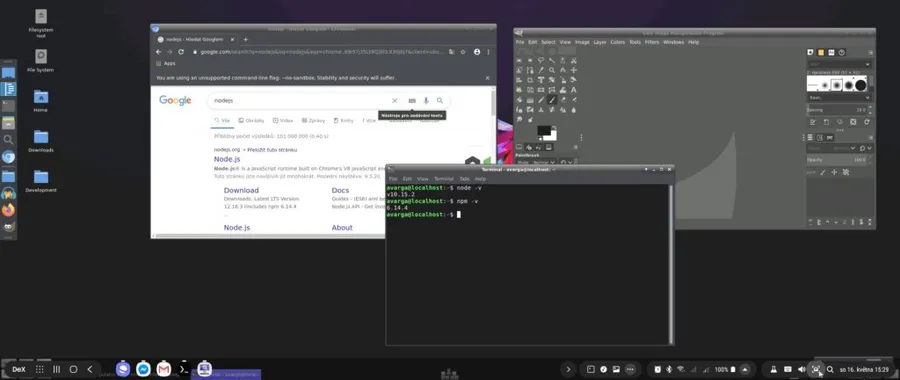This screenshot has width=900, height=380.
Task: Select the Scissors Select tool in GIMP
Action: tap(573, 60)
